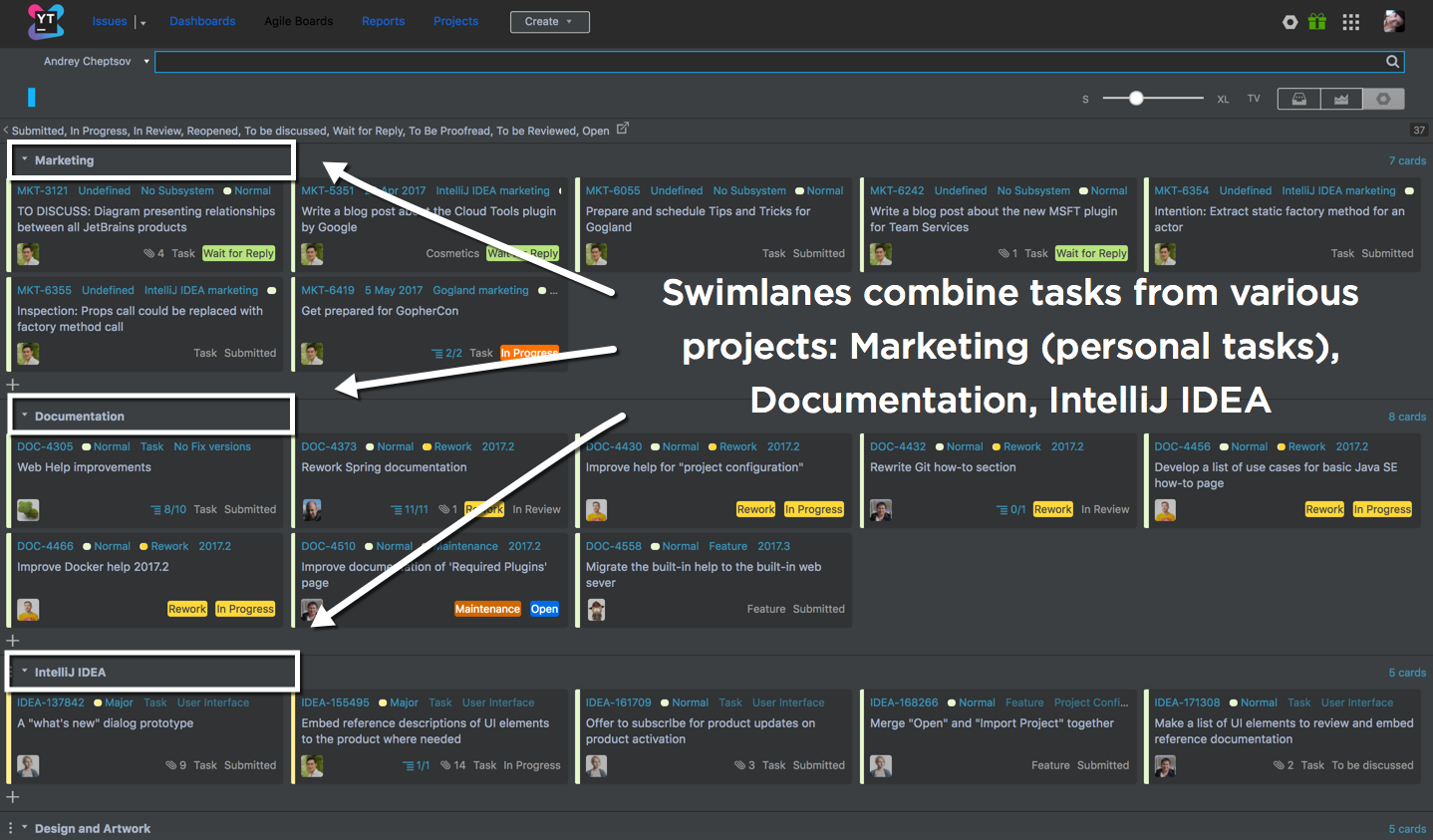The width and height of the screenshot is (1433, 840).
Task: Click the "Get prepared for GopherCon" card title
Action: pyautogui.click(x=380, y=311)
